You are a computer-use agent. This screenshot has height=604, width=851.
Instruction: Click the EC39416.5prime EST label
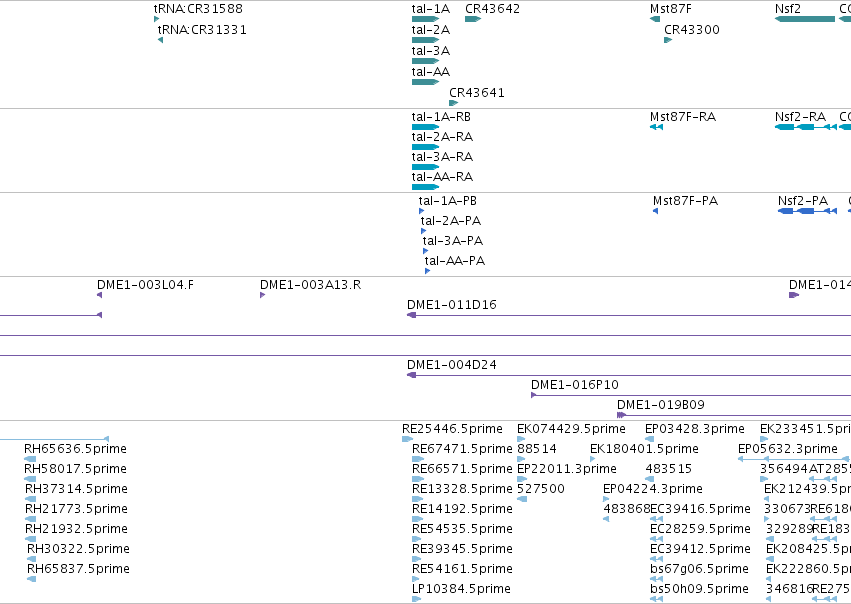(x=701, y=509)
